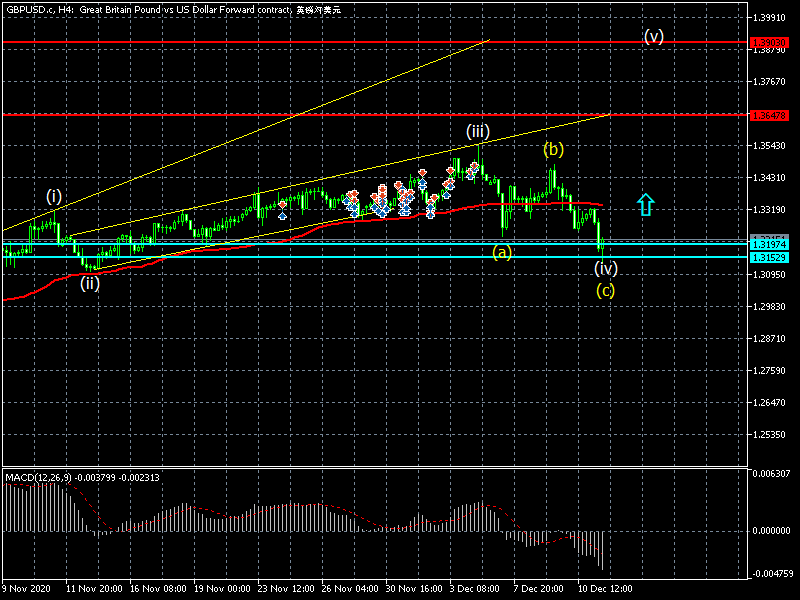This screenshot has height=600, width=800.
Task: Select the cyan up arrow object
Action: coord(645,204)
